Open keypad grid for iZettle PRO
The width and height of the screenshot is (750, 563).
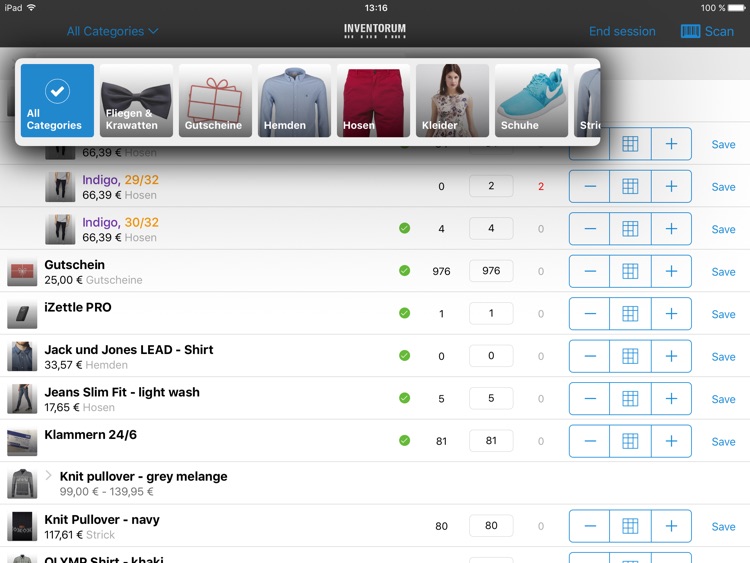click(630, 314)
